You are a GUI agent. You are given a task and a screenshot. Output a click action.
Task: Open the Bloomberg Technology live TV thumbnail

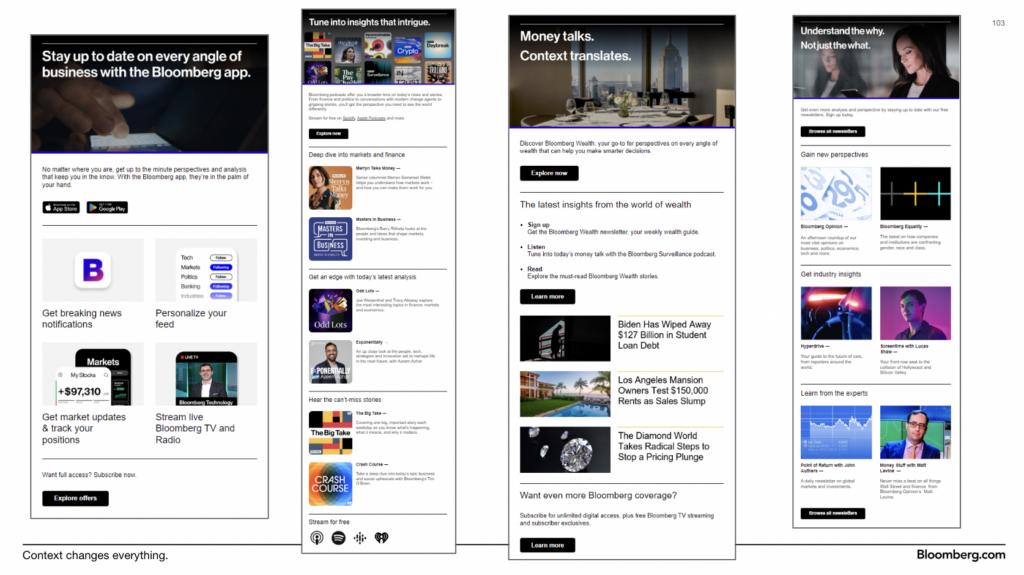[x=206, y=374]
